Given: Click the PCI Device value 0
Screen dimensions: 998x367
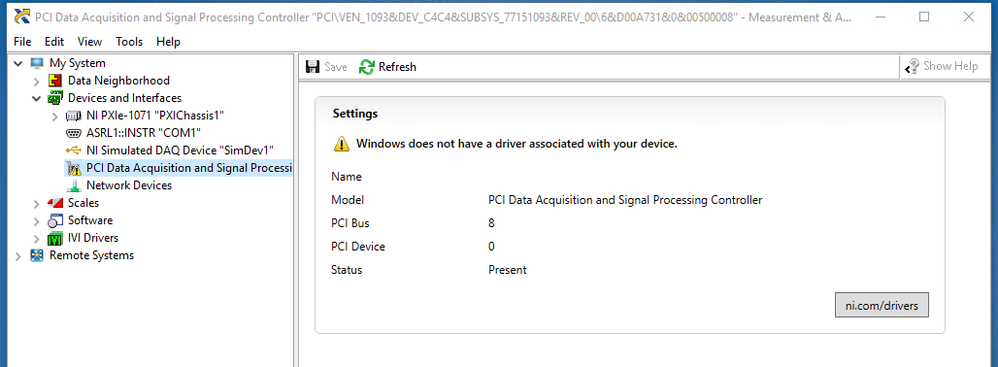Looking at the screenshot, I should pyautogui.click(x=491, y=247).
